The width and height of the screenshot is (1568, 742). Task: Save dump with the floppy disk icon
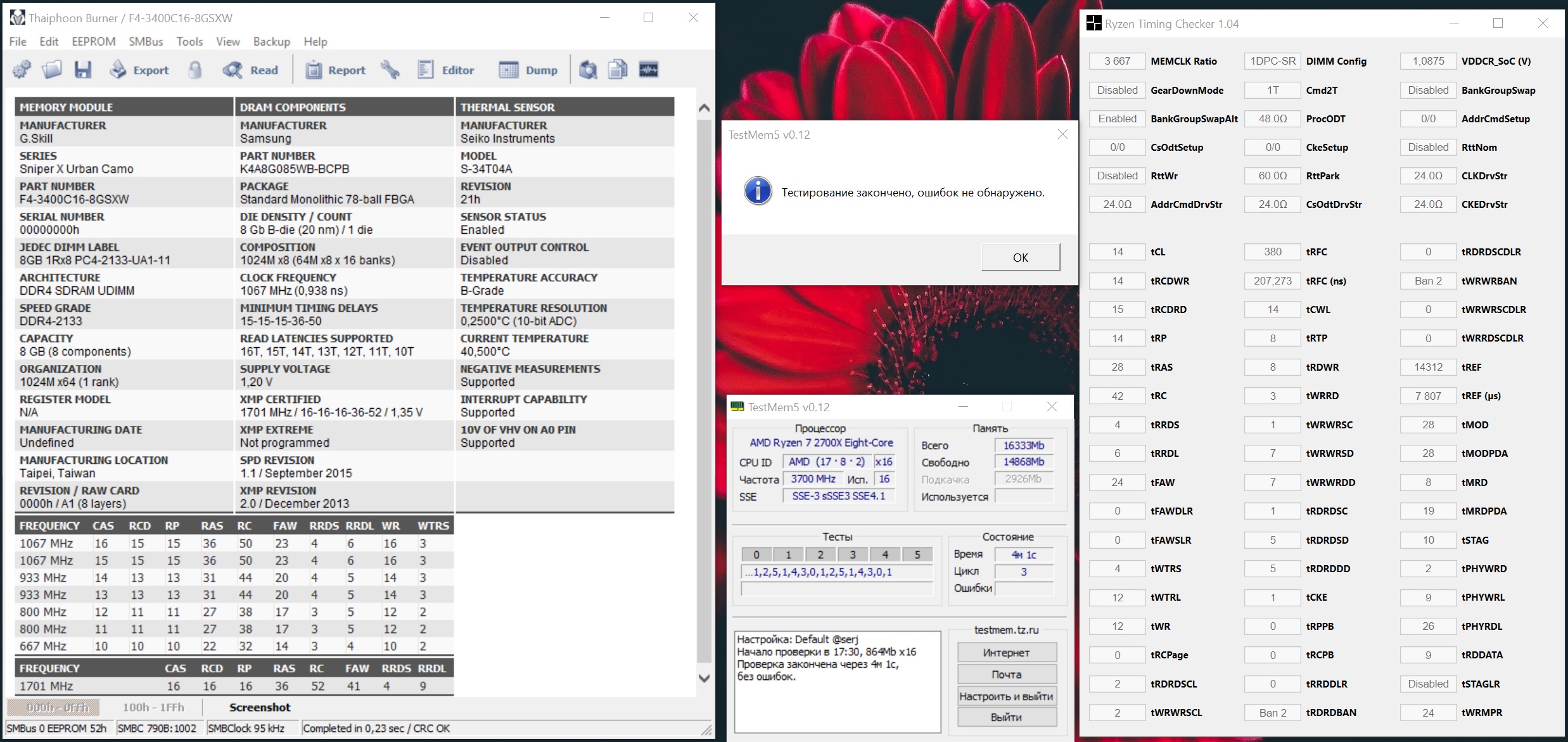click(82, 70)
